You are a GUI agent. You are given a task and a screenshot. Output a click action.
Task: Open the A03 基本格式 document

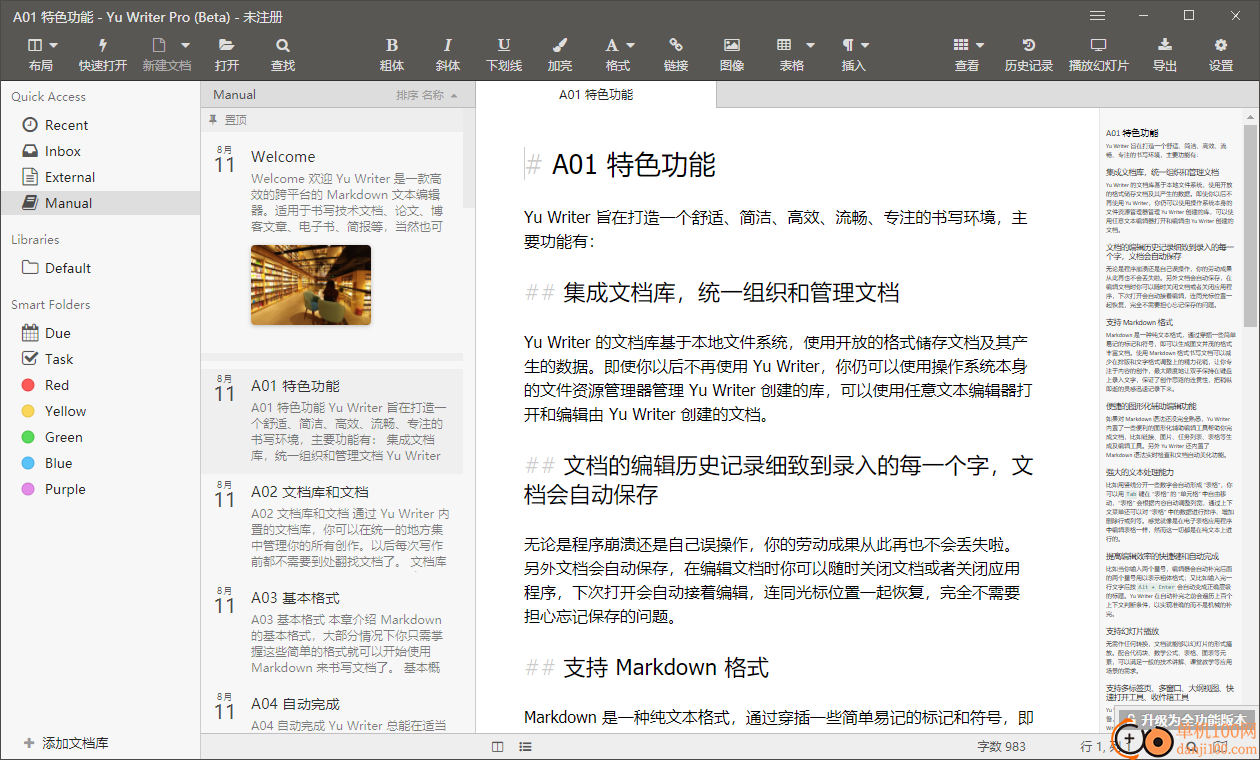(332, 632)
